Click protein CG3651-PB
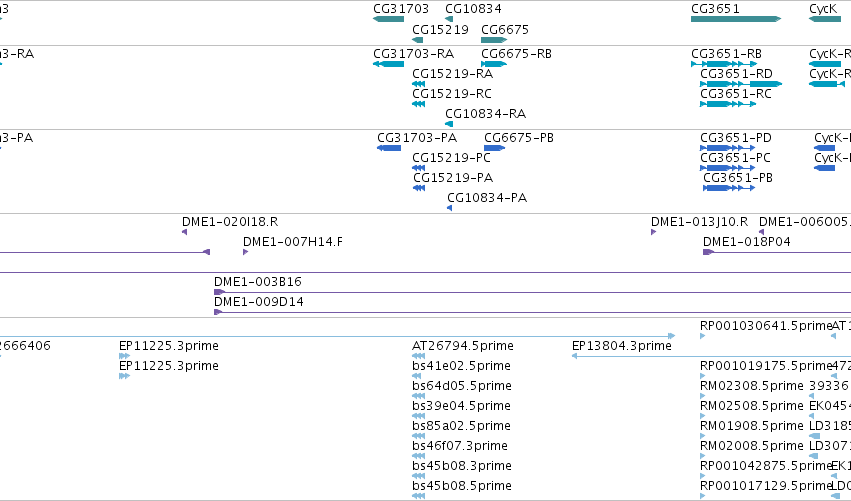The width and height of the screenshot is (851, 501). (x=729, y=188)
